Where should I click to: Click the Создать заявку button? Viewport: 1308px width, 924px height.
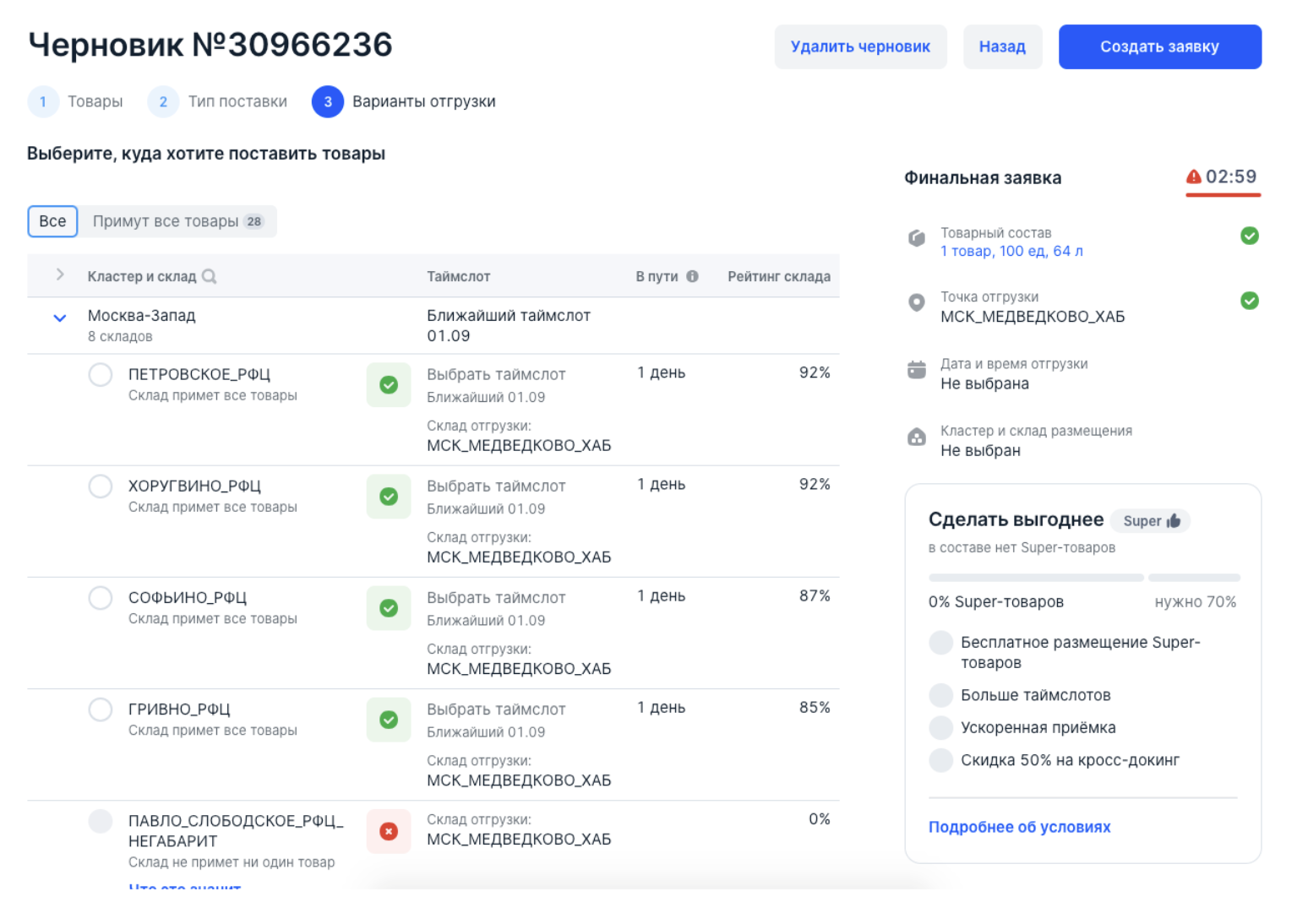1159,46
